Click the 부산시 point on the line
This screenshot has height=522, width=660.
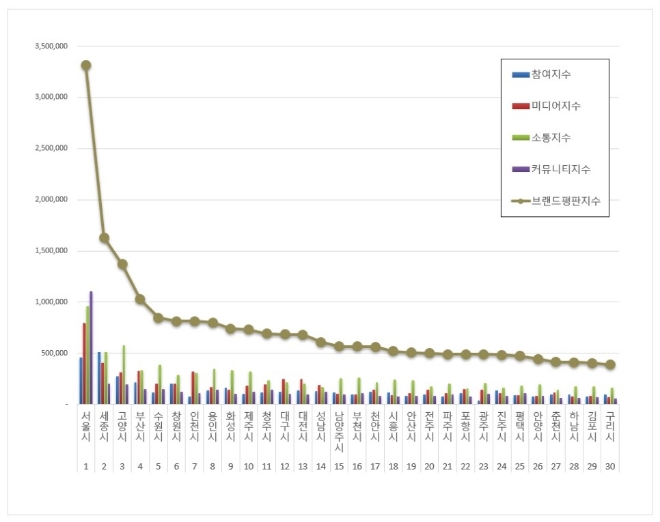point(140,299)
